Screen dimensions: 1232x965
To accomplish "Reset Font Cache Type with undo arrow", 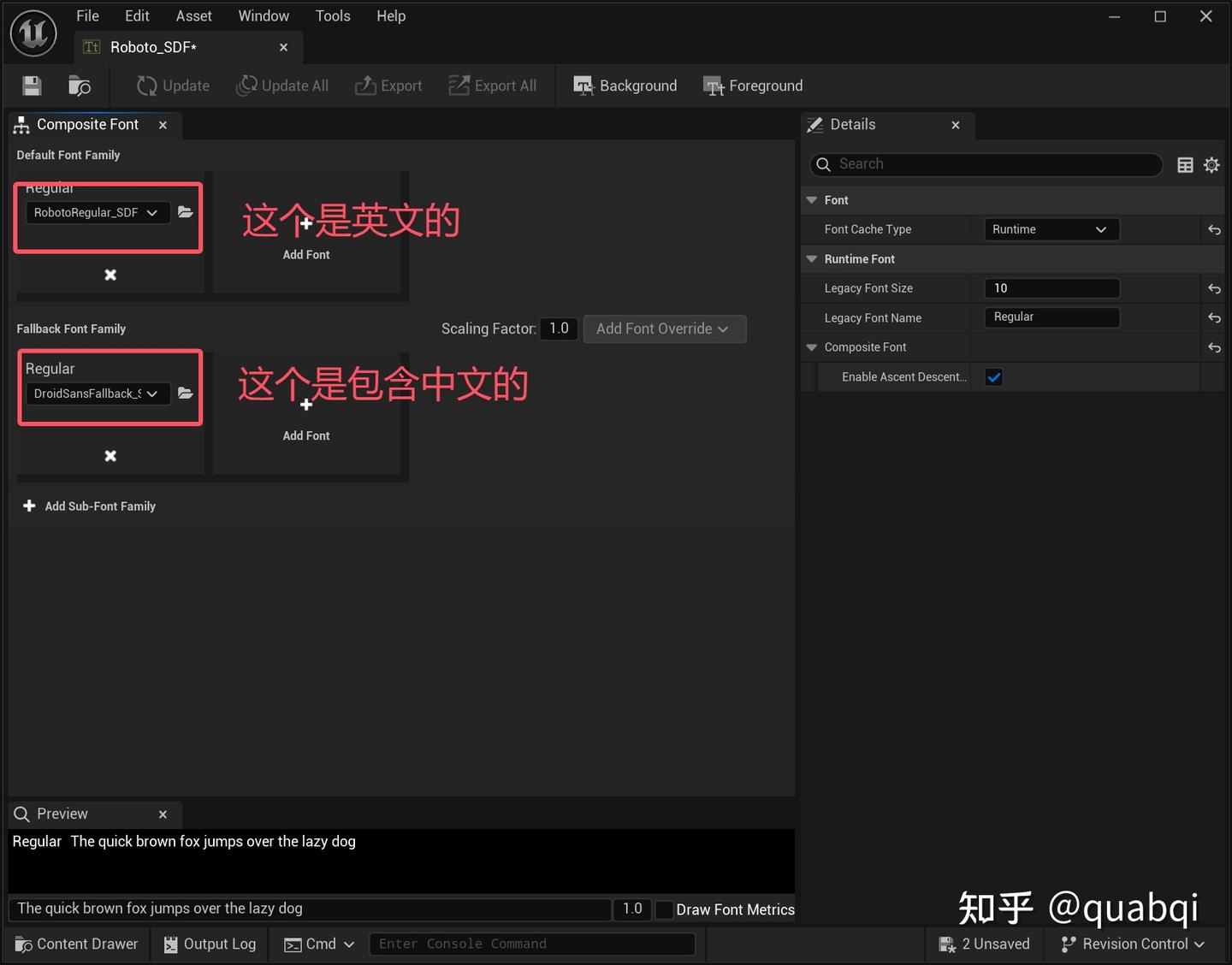I will click(x=1214, y=229).
